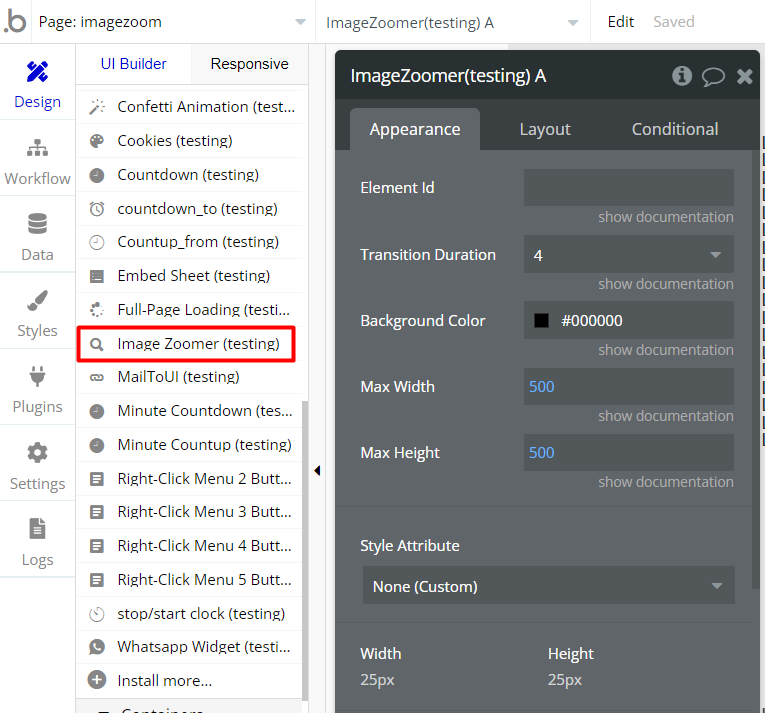
Task: Click the info icon in ImageZoomer panel
Action: coord(682,76)
